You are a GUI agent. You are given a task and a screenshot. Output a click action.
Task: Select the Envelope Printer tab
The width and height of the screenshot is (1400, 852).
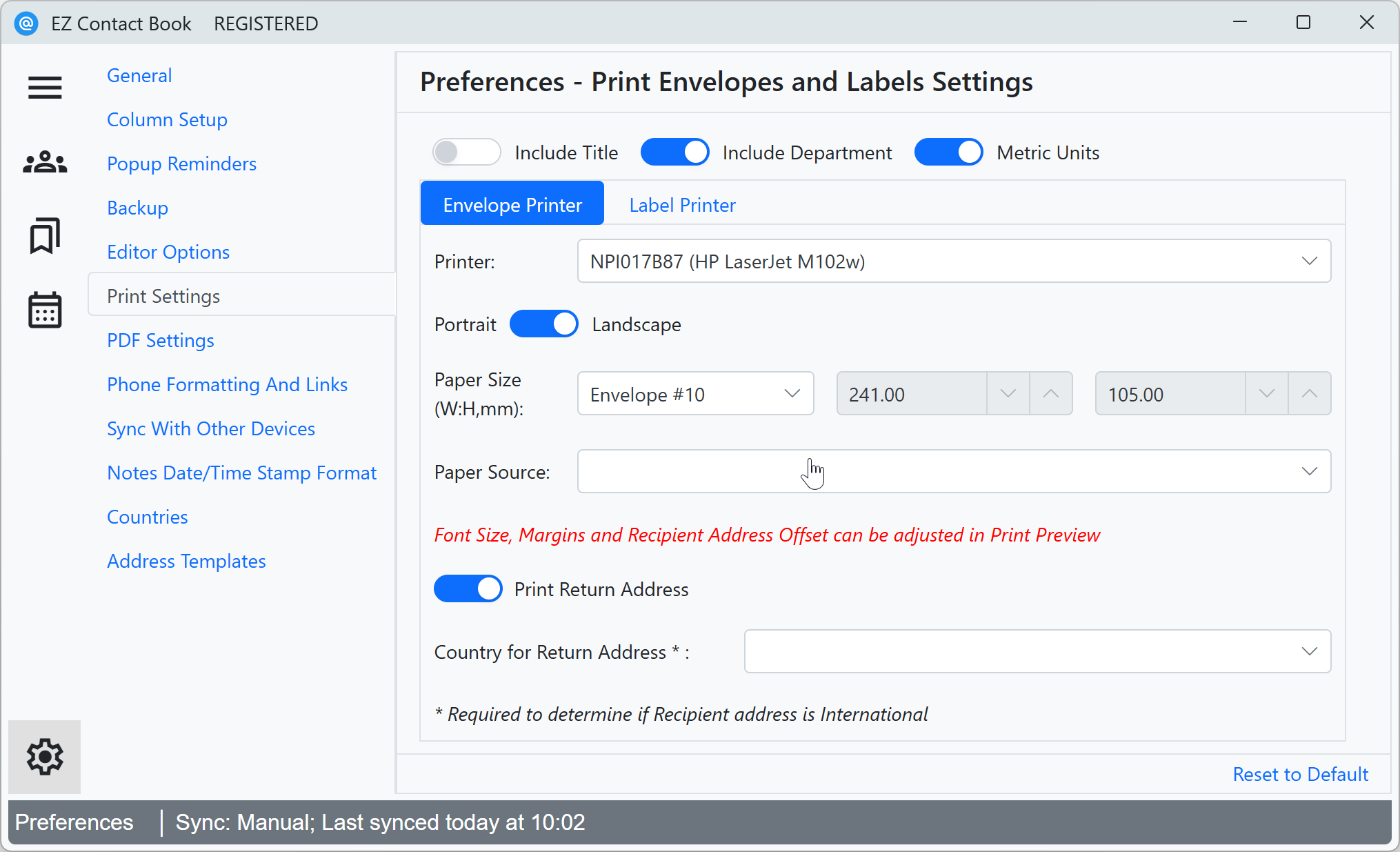512,204
